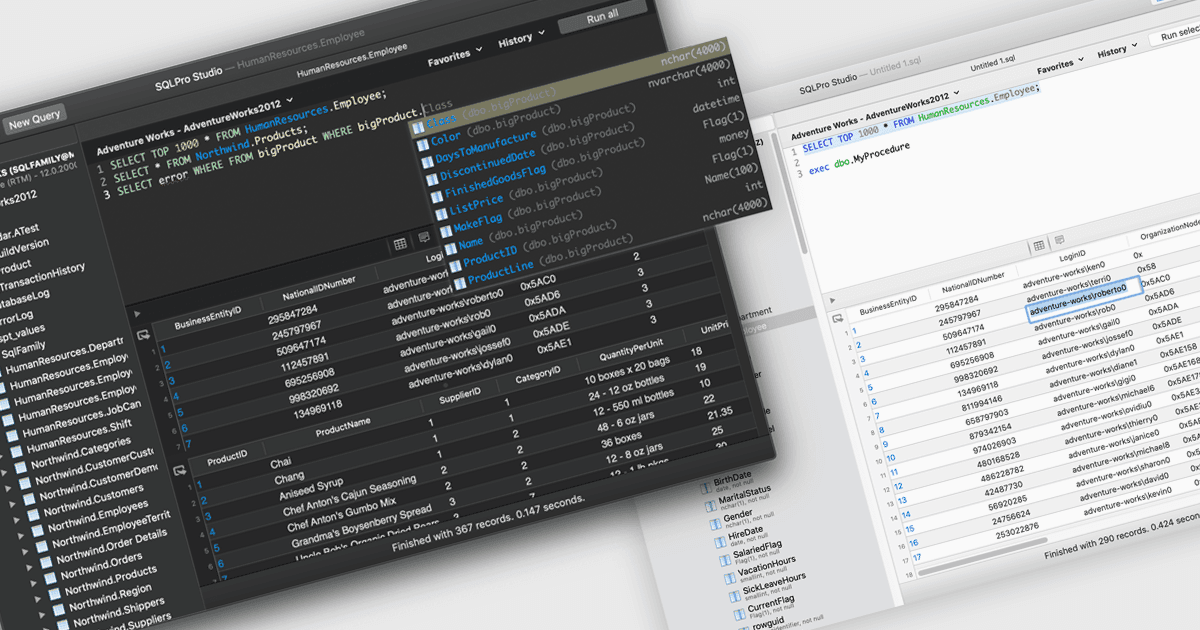The image size is (1200, 630).
Task: Choose DaysToManufacture icon in autocomplete list
Action: pos(426,163)
